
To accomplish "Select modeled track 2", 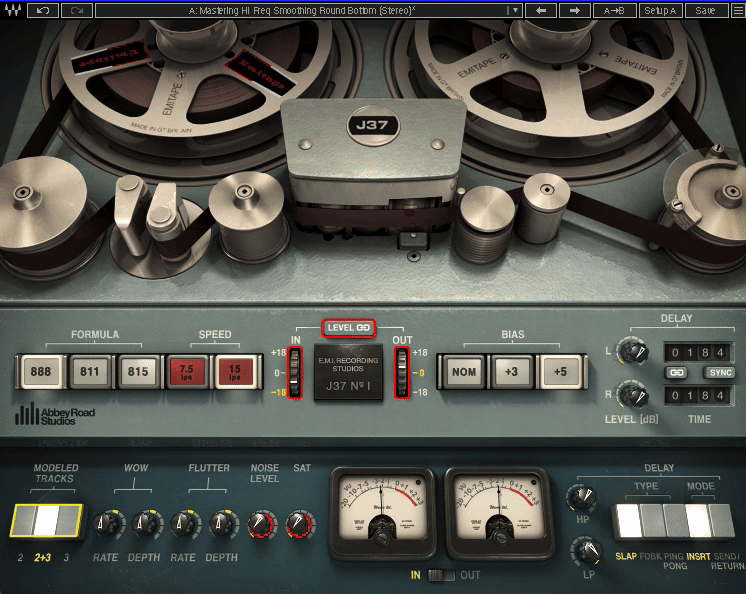I will click(23, 521).
